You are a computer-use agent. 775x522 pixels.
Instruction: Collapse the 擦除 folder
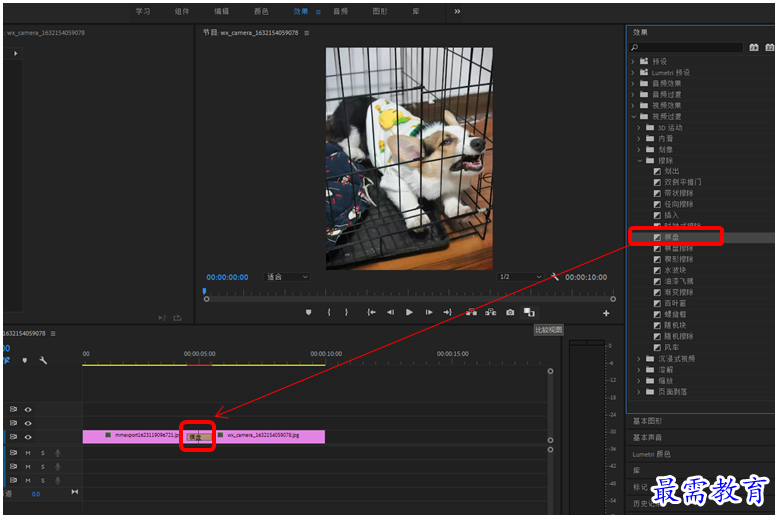[640, 161]
